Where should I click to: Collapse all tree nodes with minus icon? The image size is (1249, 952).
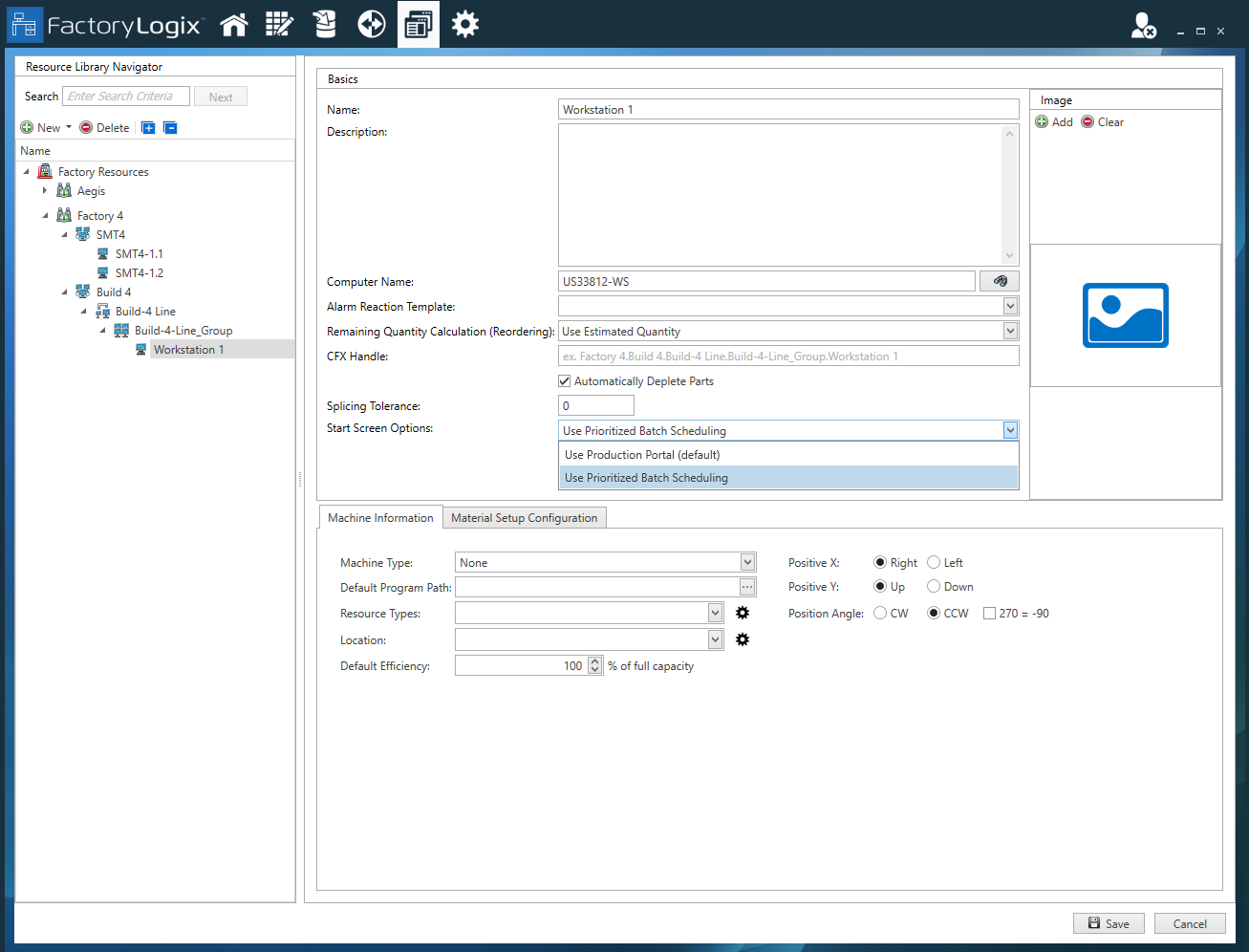[x=170, y=127]
